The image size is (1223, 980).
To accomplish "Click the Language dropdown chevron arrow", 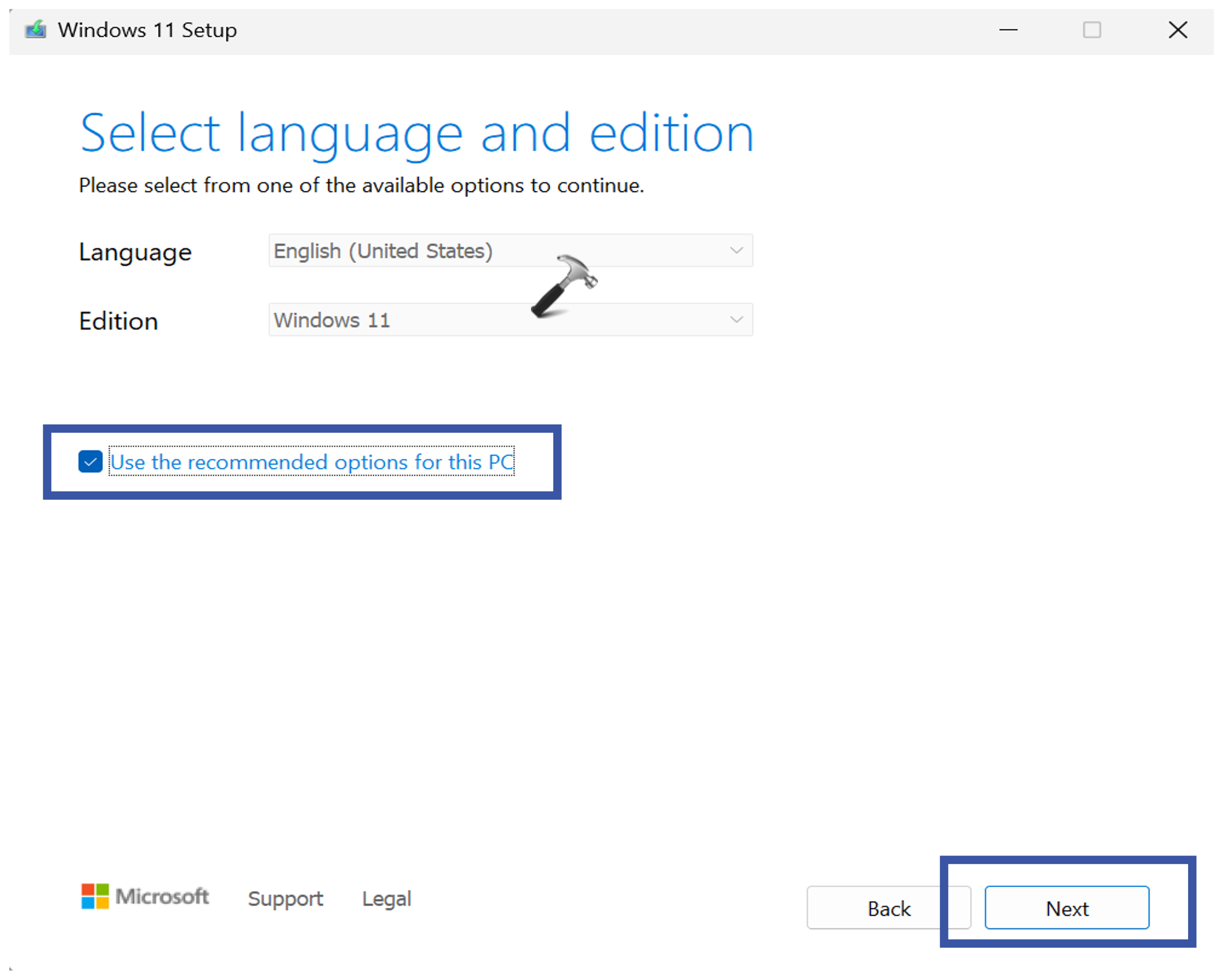I will [x=736, y=251].
